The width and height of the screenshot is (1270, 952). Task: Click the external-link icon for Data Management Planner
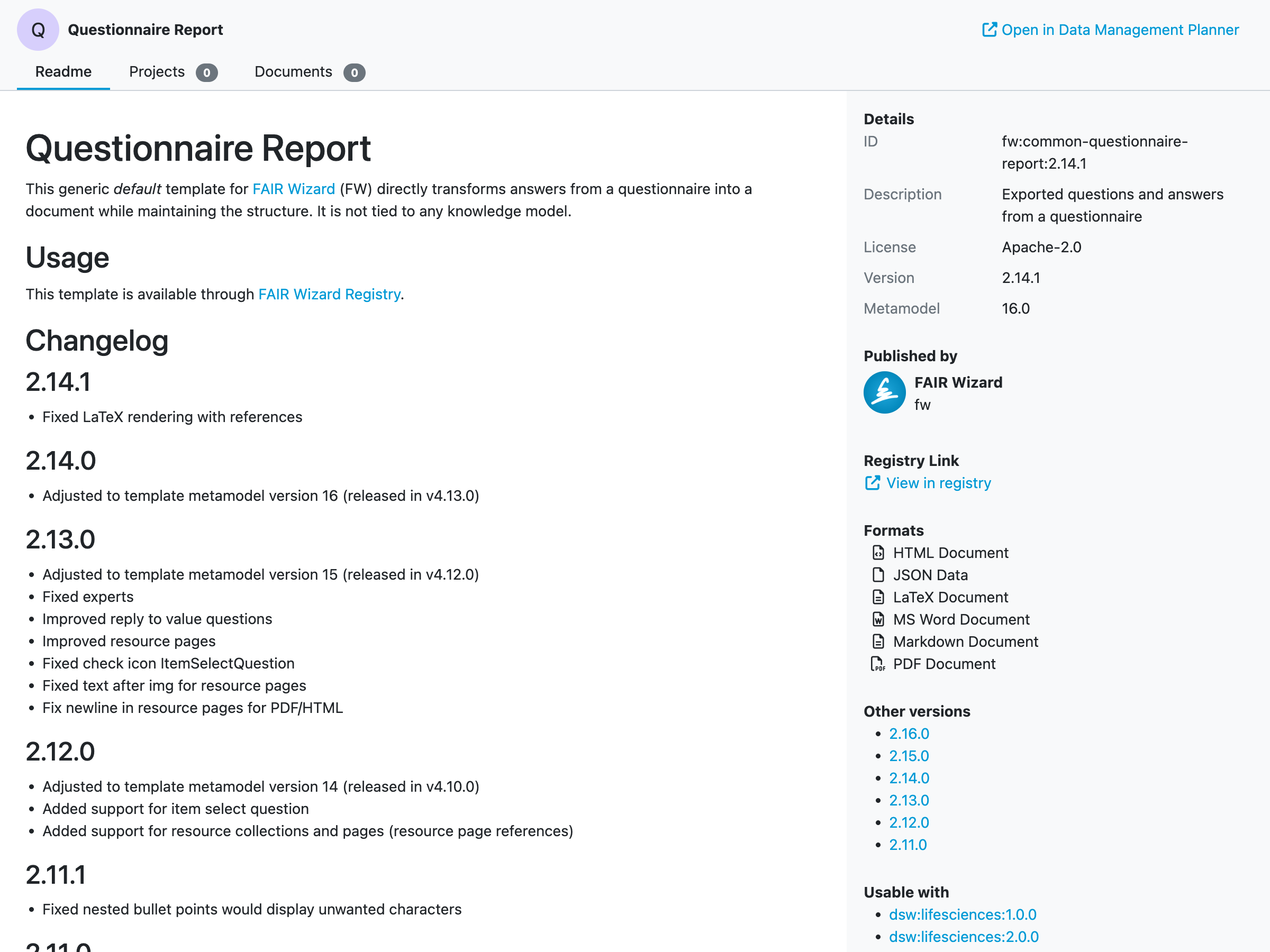(x=989, y=30)
